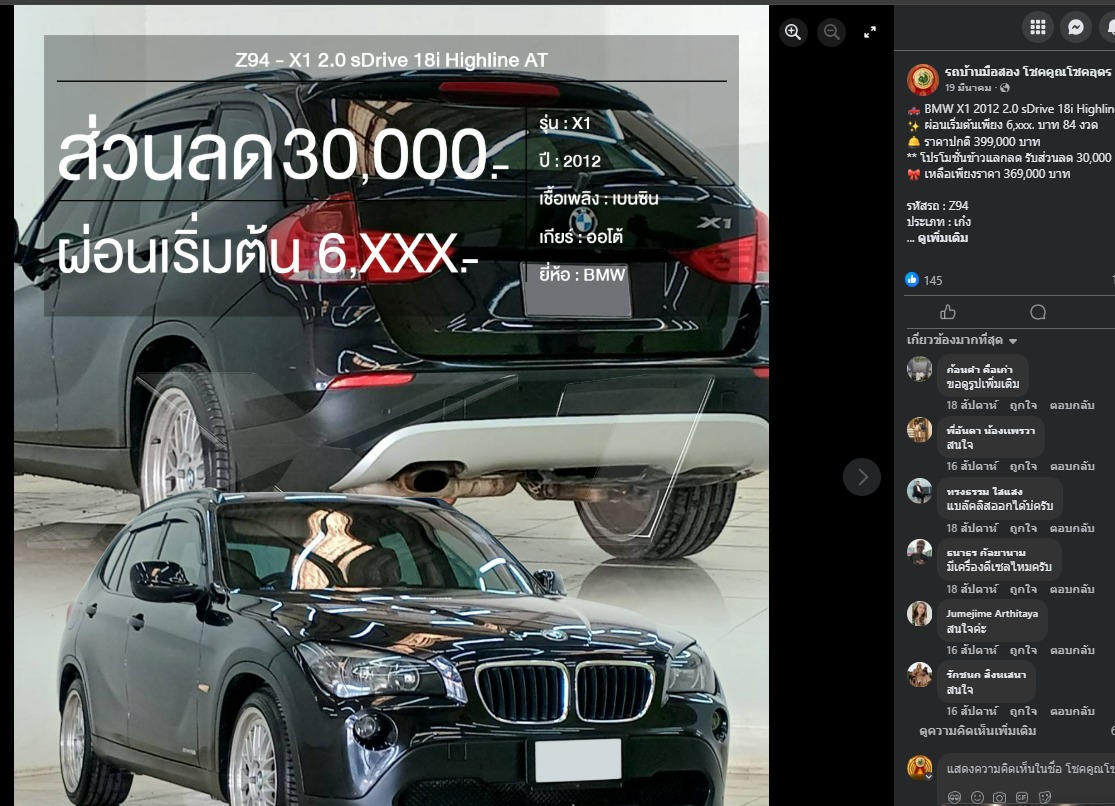The image size is (1115, 806).
Task: Open the page's profile picture
Action: point(922,79)
